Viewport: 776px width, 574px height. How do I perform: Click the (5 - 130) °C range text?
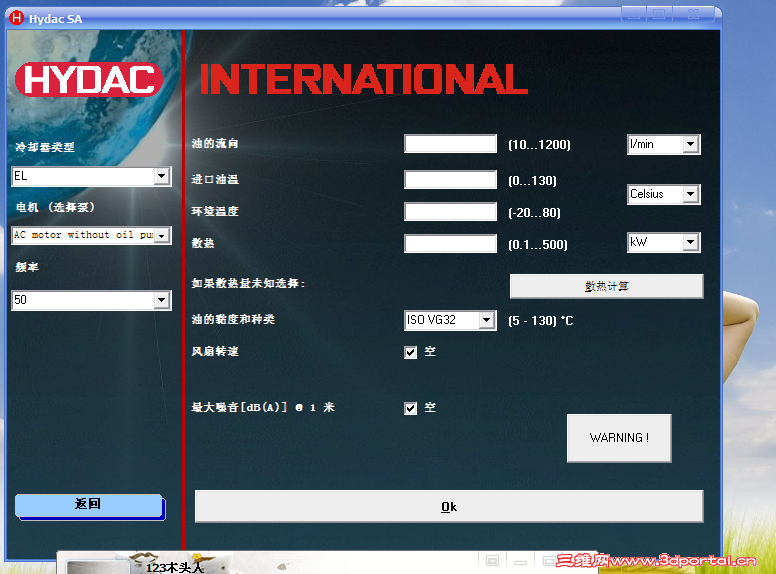click(540, 321)
